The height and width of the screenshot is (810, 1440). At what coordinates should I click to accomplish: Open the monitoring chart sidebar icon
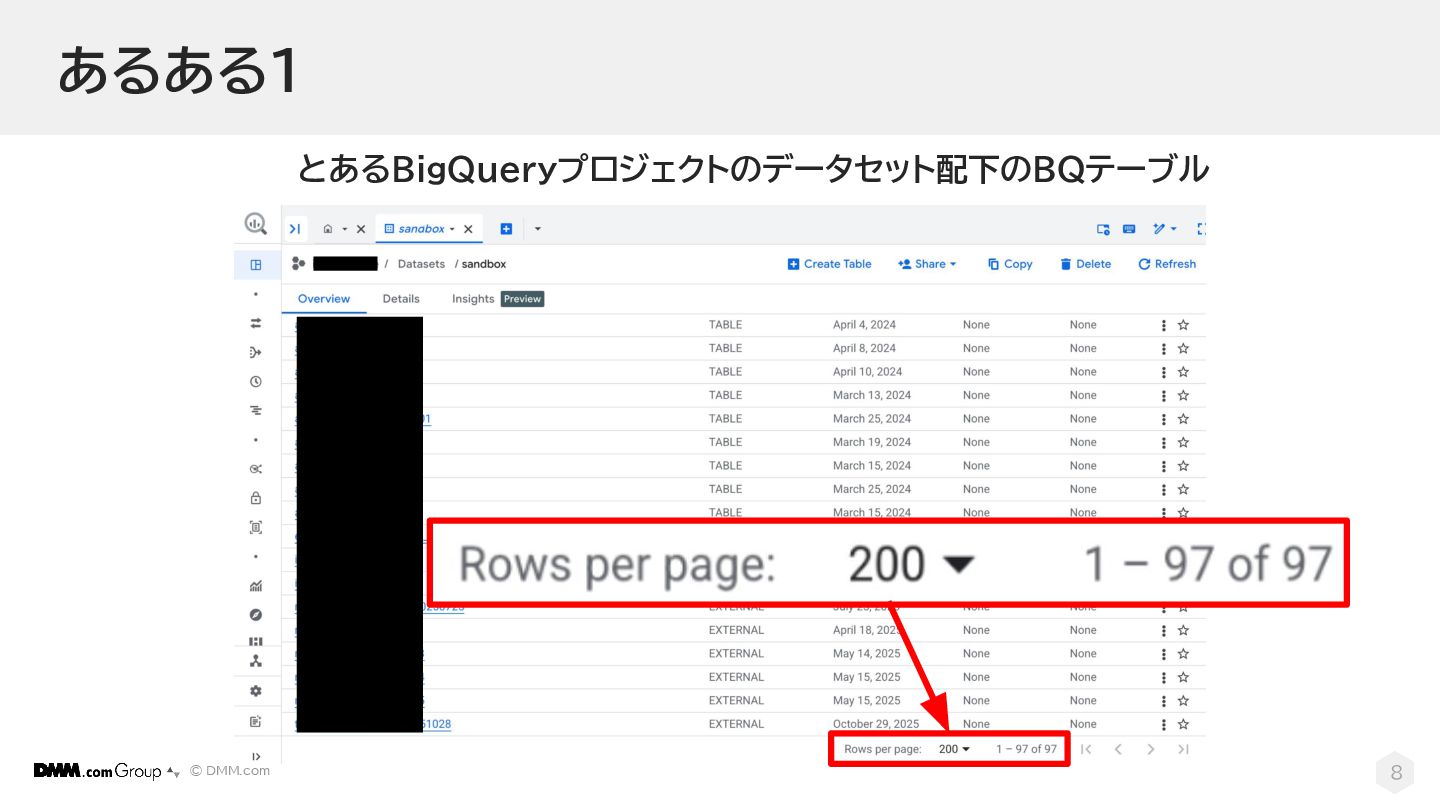pos(256,586)
